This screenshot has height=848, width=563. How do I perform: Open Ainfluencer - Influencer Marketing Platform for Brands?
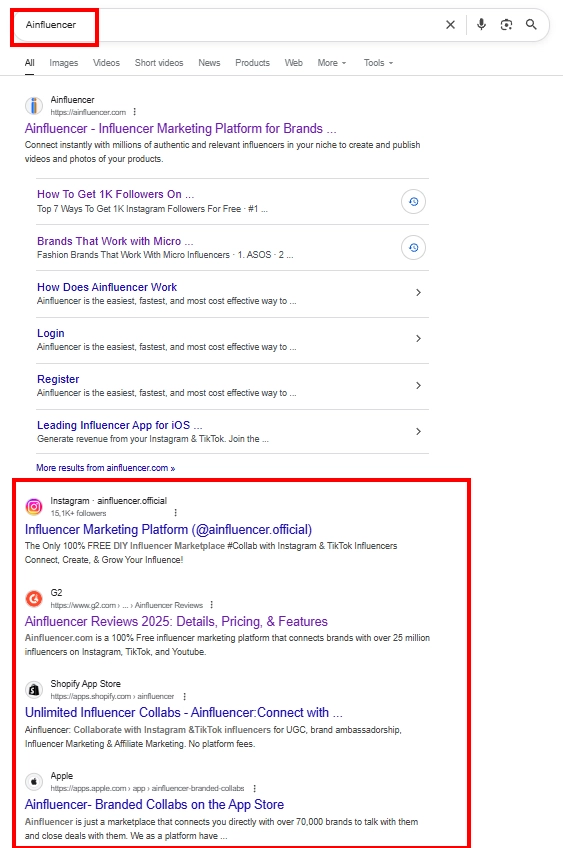coord(181,129)
